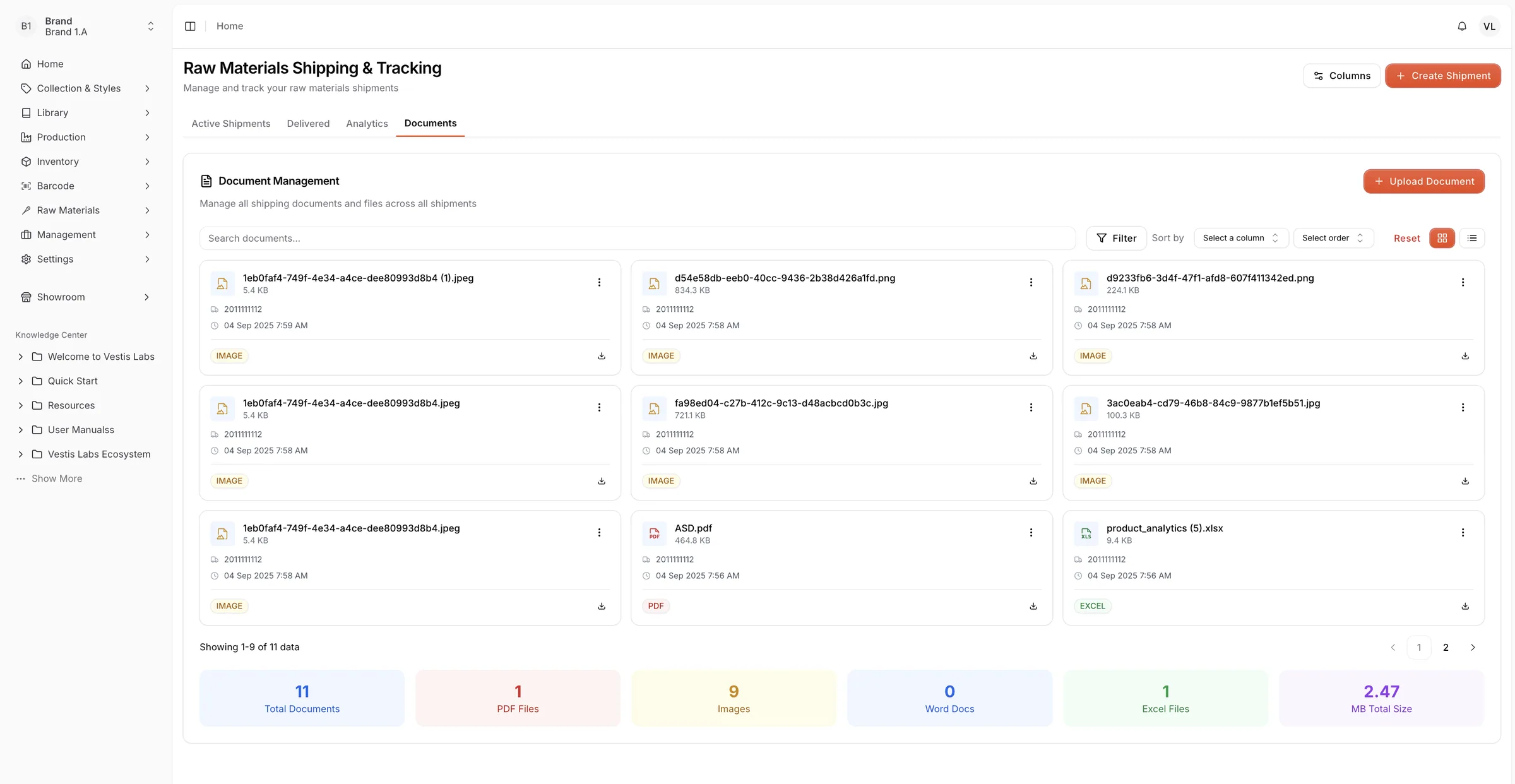Screen dimensions: 1515x784
Task: Switch to list view layout
Action: [1472, 238]
